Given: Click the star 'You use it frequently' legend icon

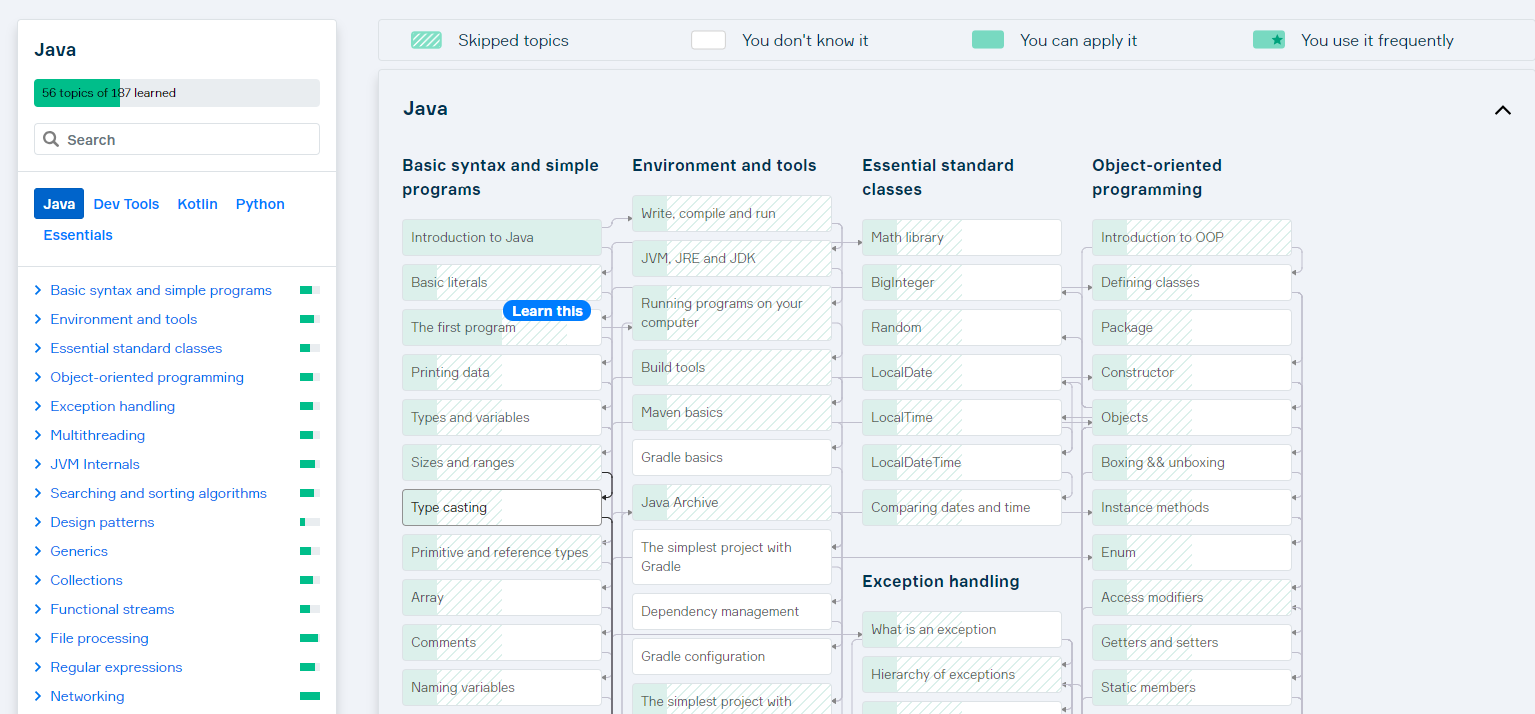Looking at the screenshot, I should [1268, 40].
